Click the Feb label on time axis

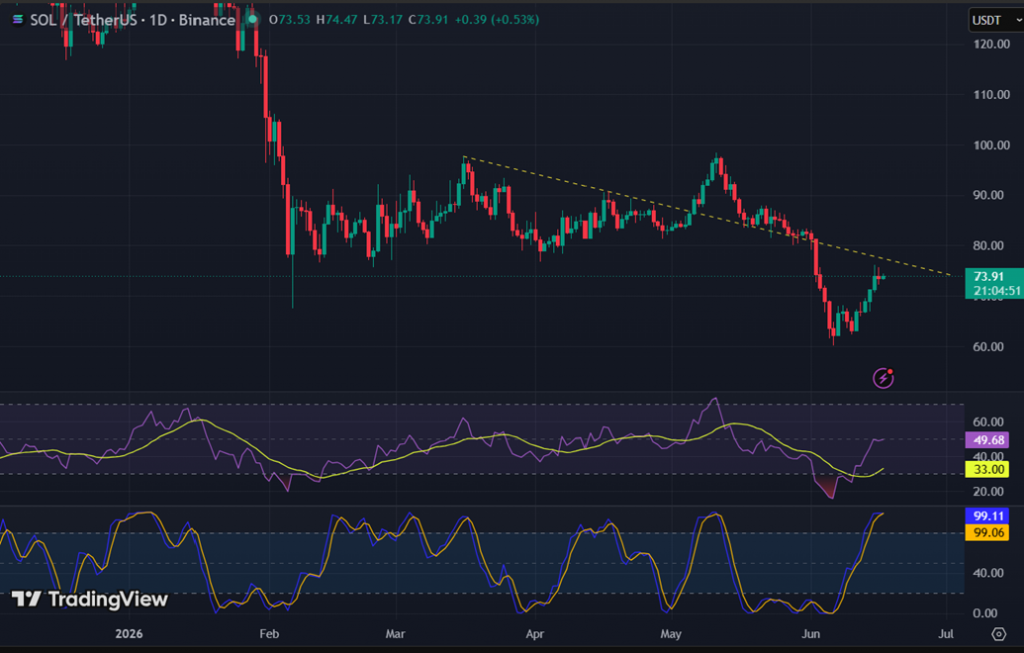point(269,633)
